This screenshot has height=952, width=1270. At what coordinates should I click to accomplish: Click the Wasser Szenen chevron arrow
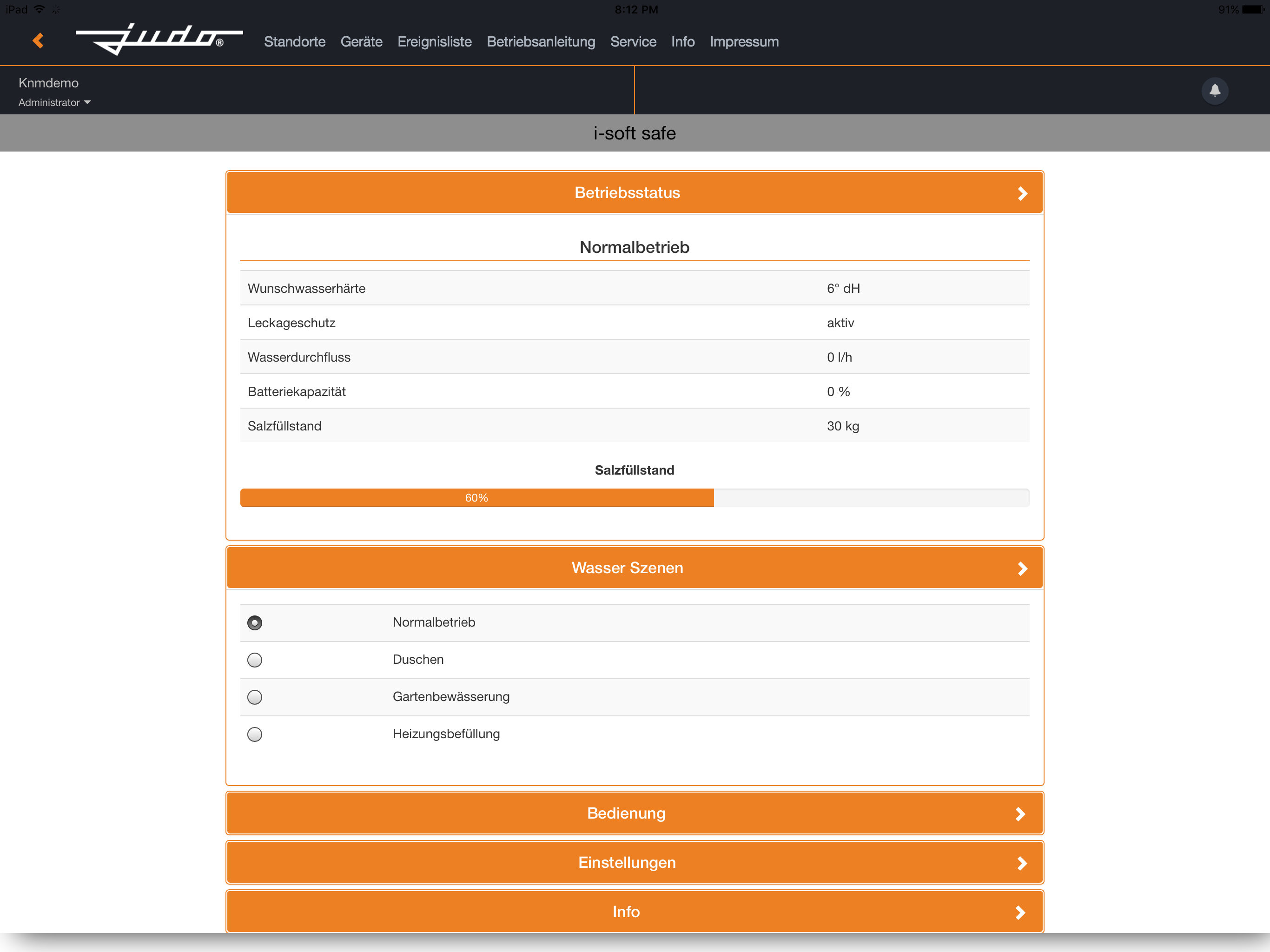click(1022, 569)
